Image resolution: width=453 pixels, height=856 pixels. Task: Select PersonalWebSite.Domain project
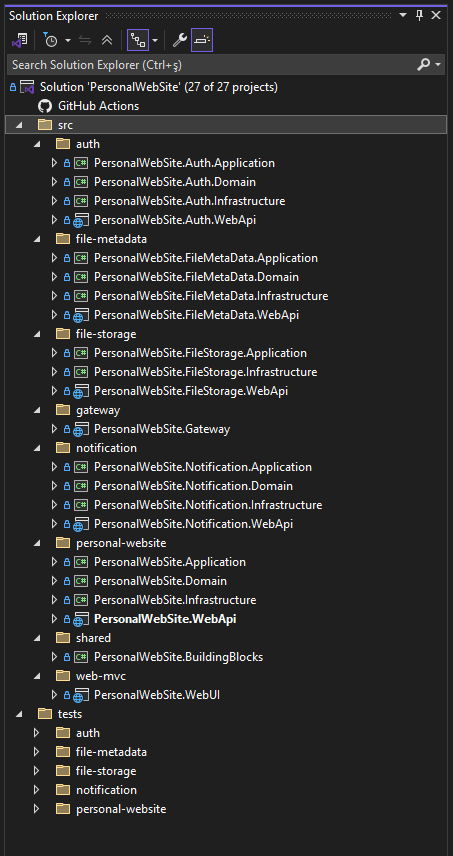click(x=160, y=581)
